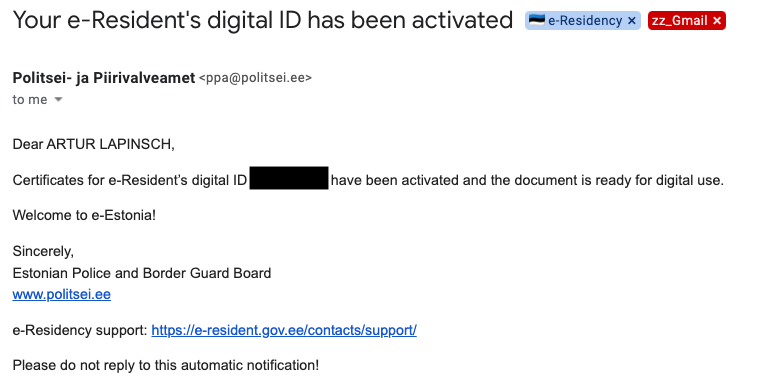Screen dimensions: 777x380
Task: Expand recipient details arrow next to 'to me'
Action: [x=58, y=100]
